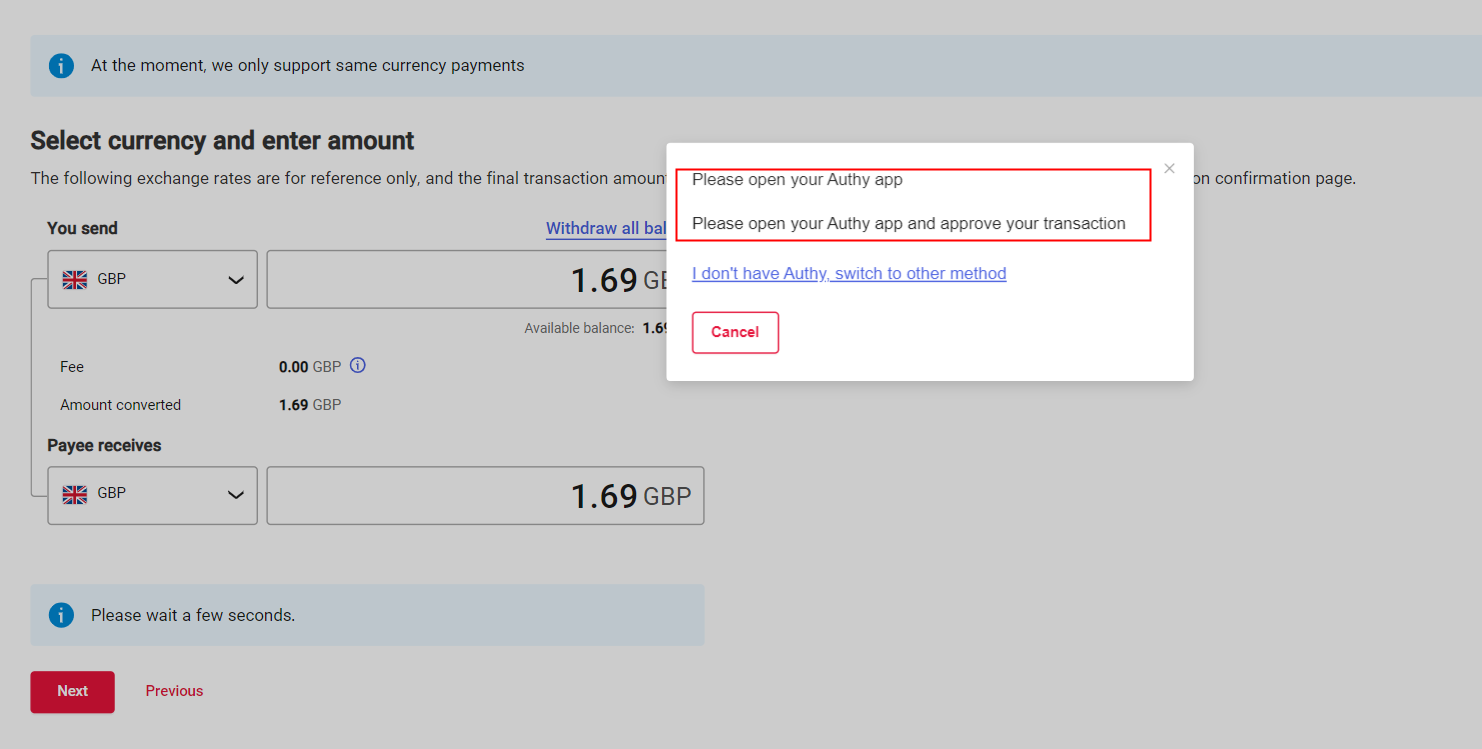This screenshot has height=749, width=1482.
Task: Switch to other method instead of Authy
Action: [849, 274]
